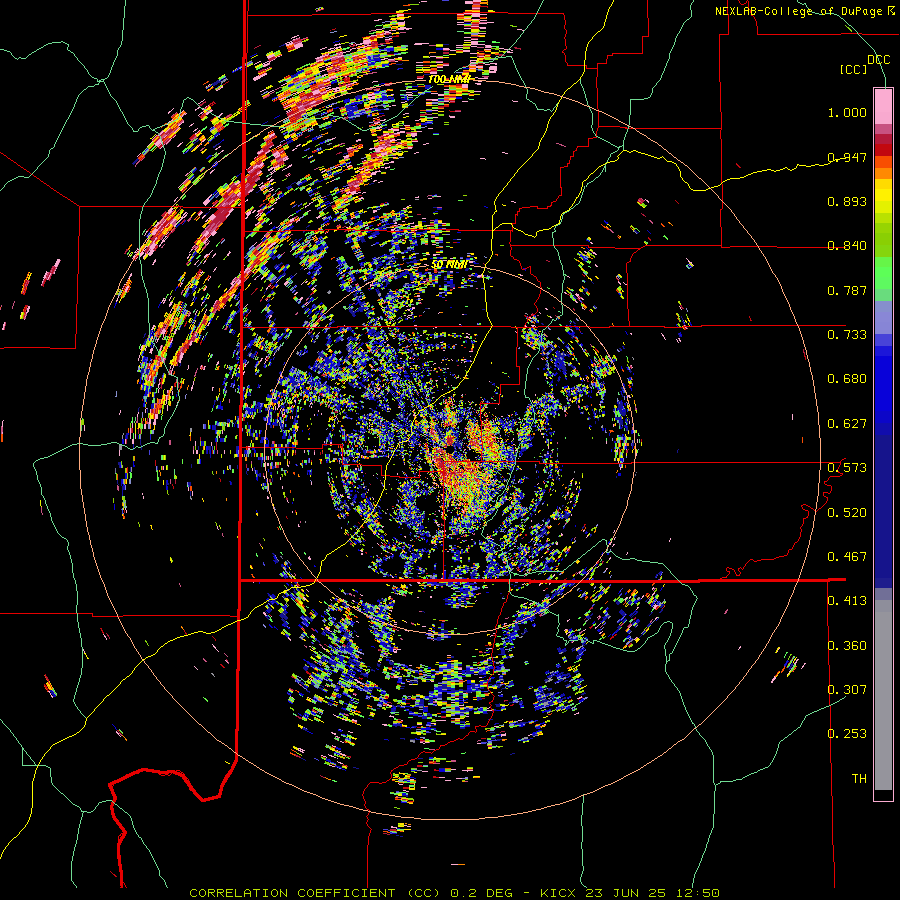Click the NEXLAB-College of DuPage title text
Viewport: 900px width, 900px height.
point(798,11)
